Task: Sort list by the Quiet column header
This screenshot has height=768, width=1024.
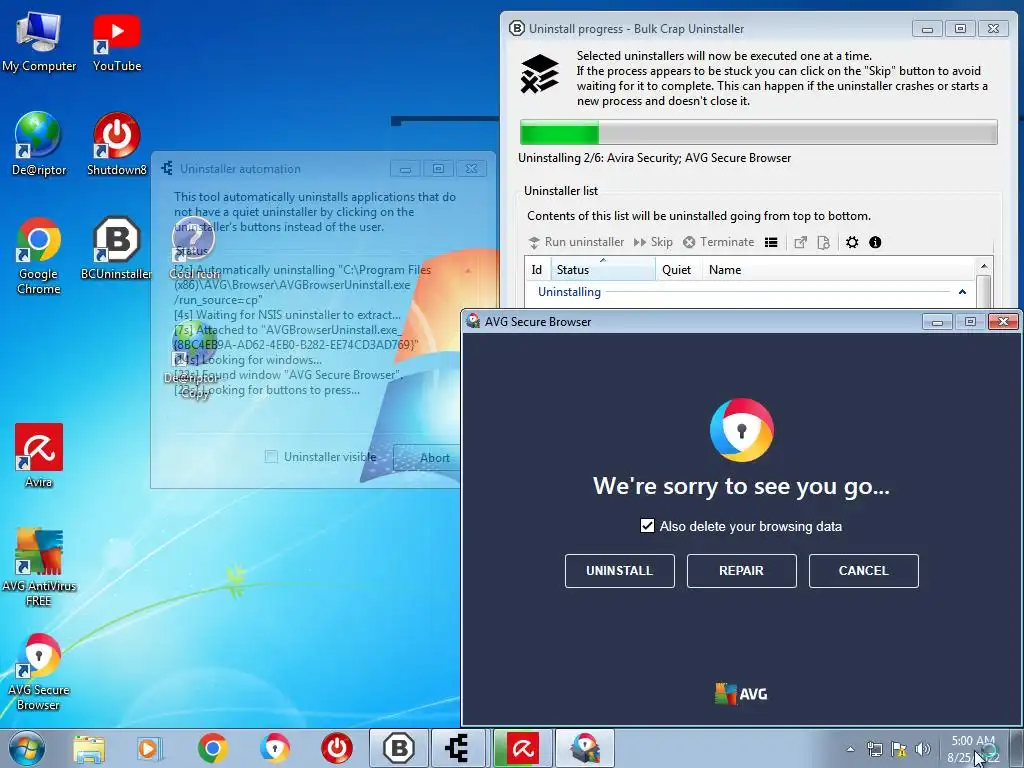Action: point(679,270)
